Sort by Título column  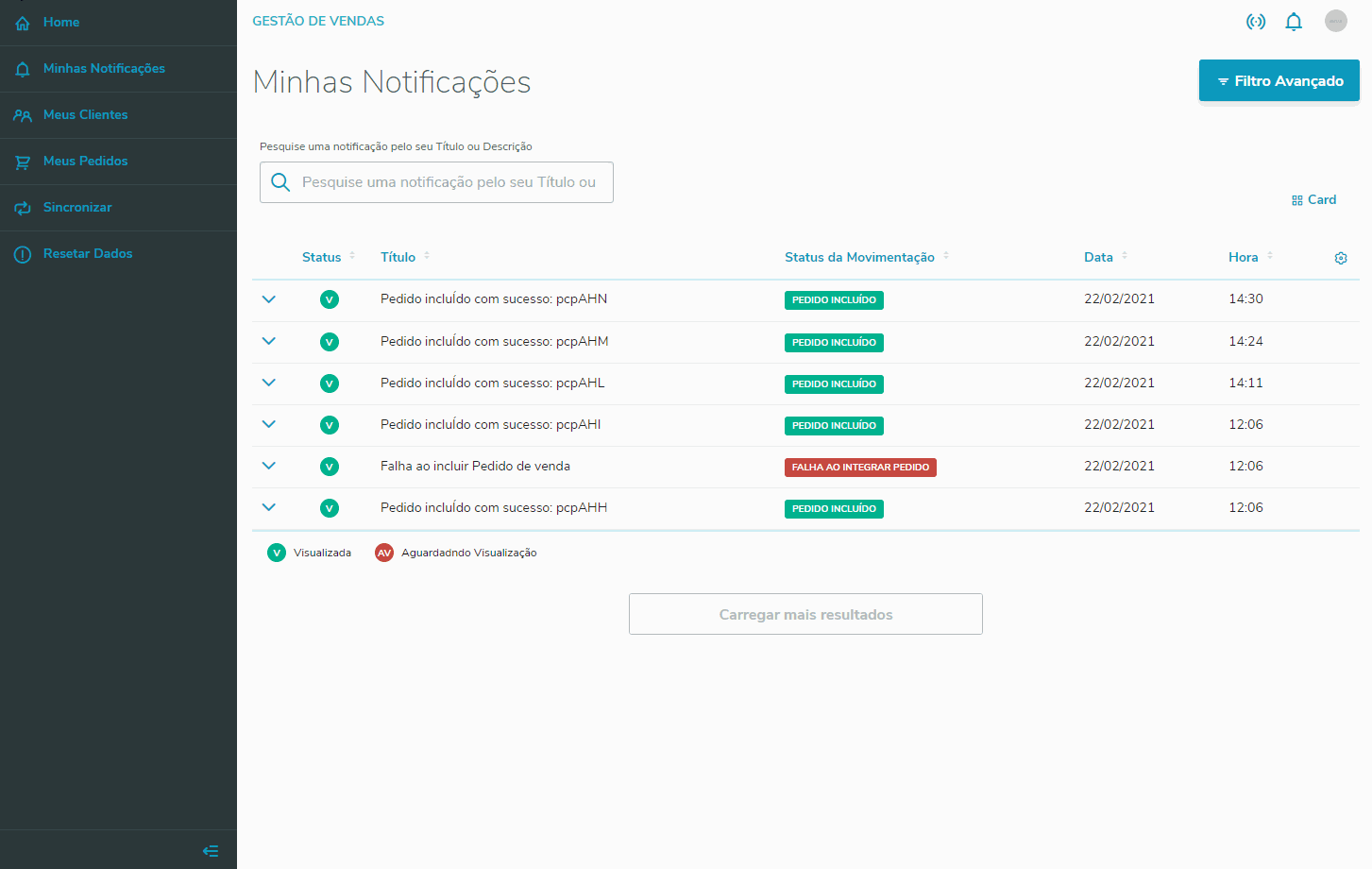pyautogui.click(x=405, y=257)
